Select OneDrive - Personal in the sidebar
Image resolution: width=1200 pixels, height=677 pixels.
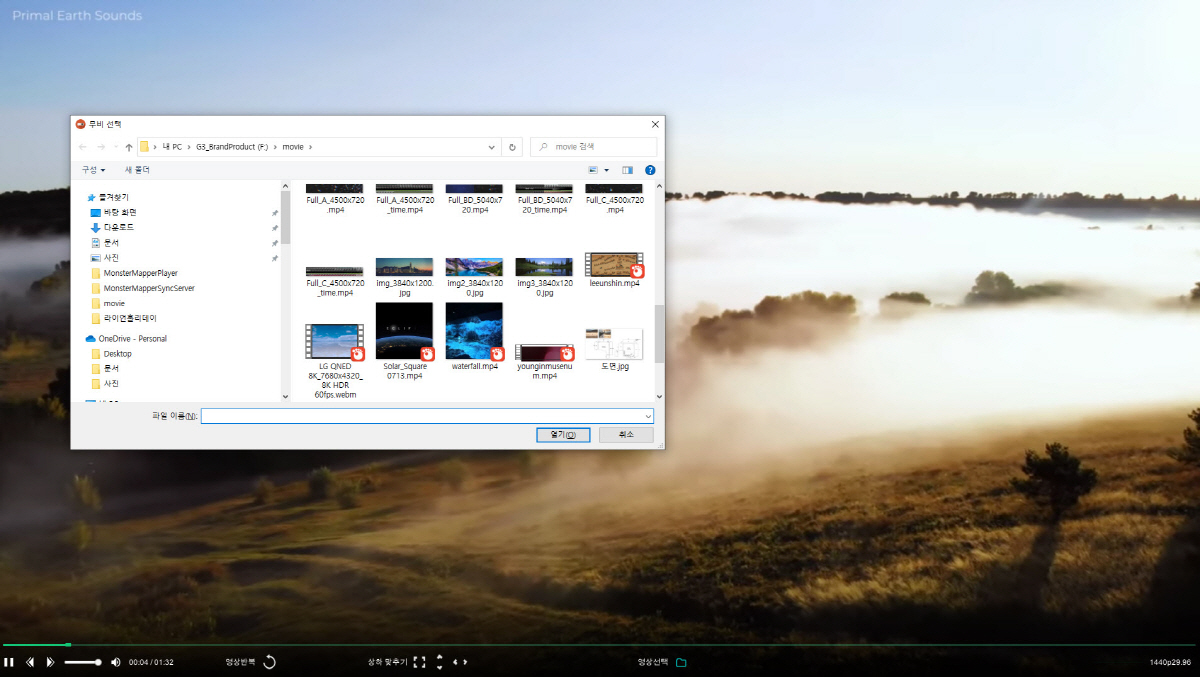click(x=126, y=339)
